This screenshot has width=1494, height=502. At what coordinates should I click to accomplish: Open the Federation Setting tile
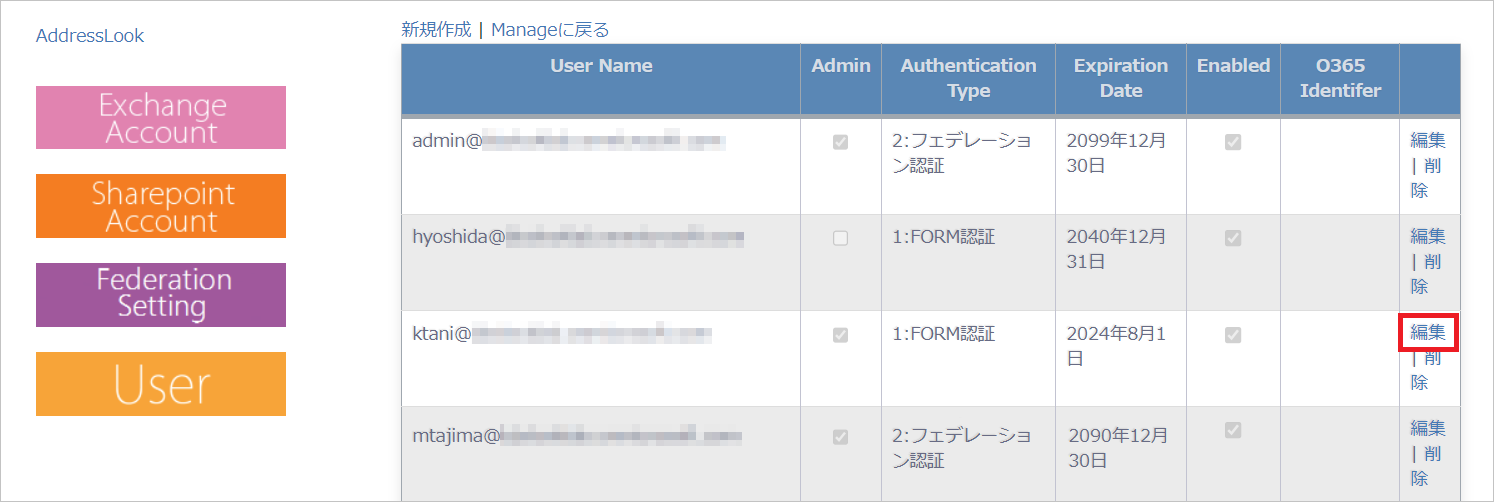click(x=161, y=295)
